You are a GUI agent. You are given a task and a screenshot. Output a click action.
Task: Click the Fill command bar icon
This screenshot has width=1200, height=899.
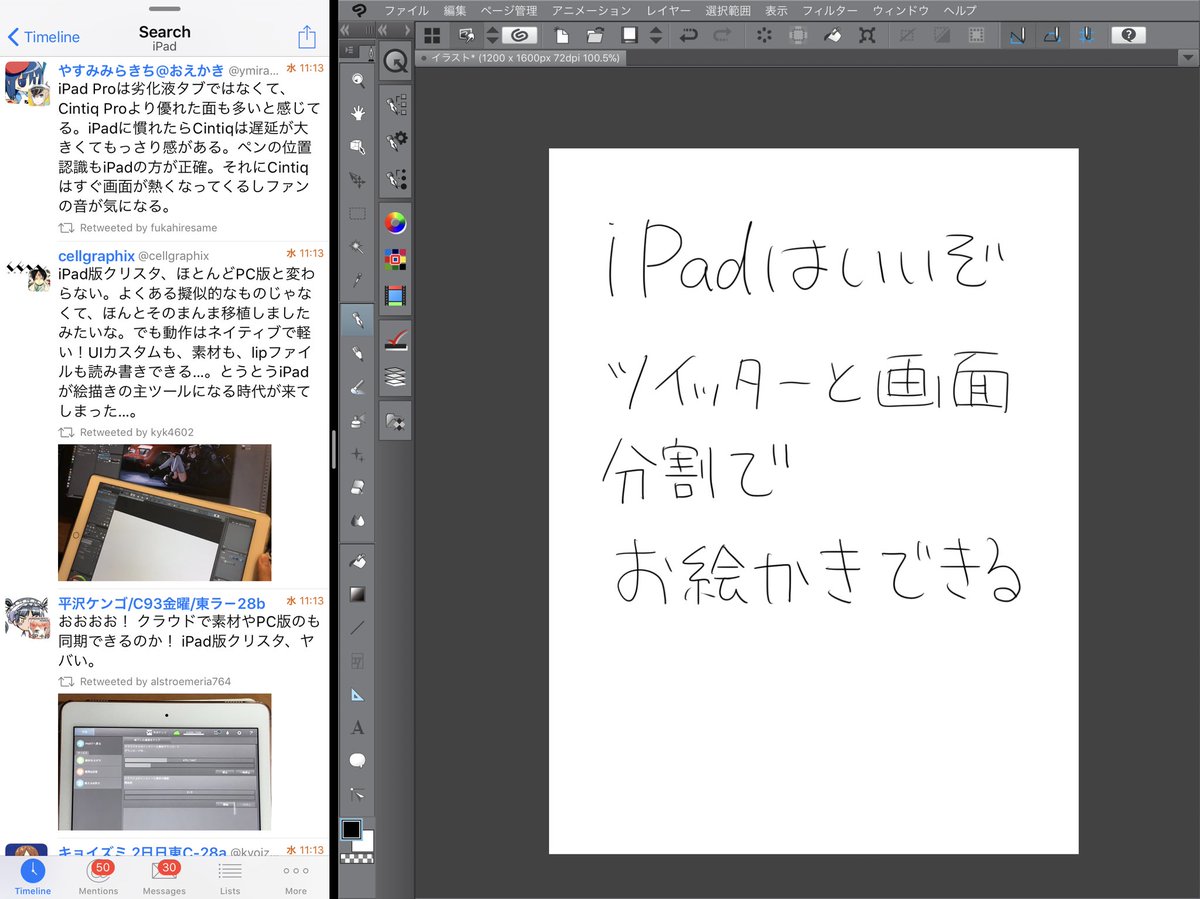pyautogui.click(x=832, y=35)
